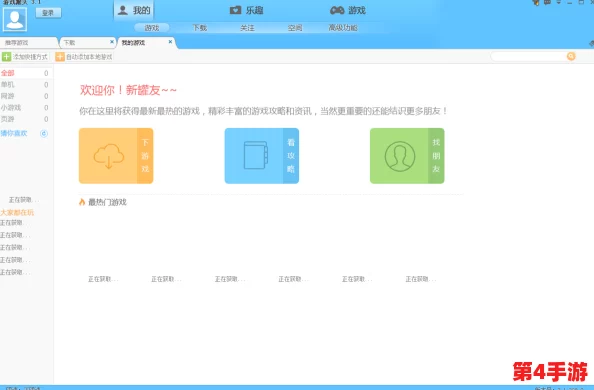594x390 pixels.
Task: Select the 游戏 sub-menu pill
Action: pyautogui.click(x=152, y=28)
